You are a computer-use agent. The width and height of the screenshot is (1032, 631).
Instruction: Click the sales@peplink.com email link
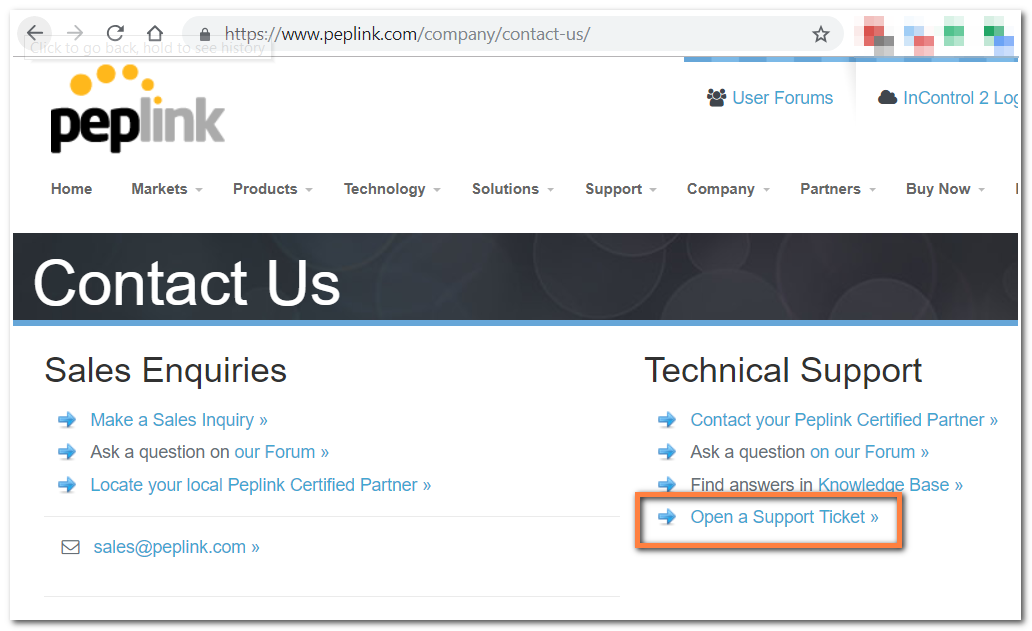tap(176, 547)
